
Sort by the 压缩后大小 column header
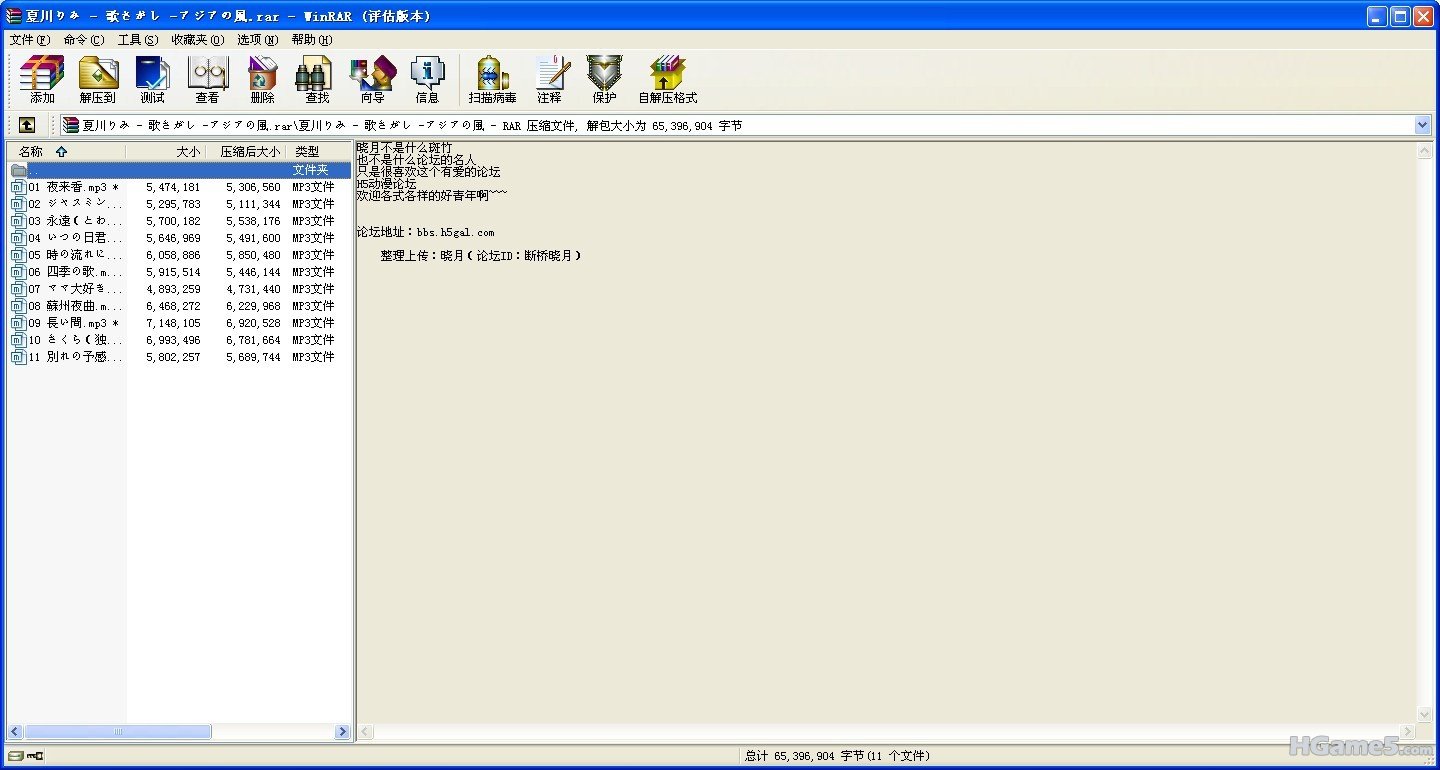click(x=246, y=152)
